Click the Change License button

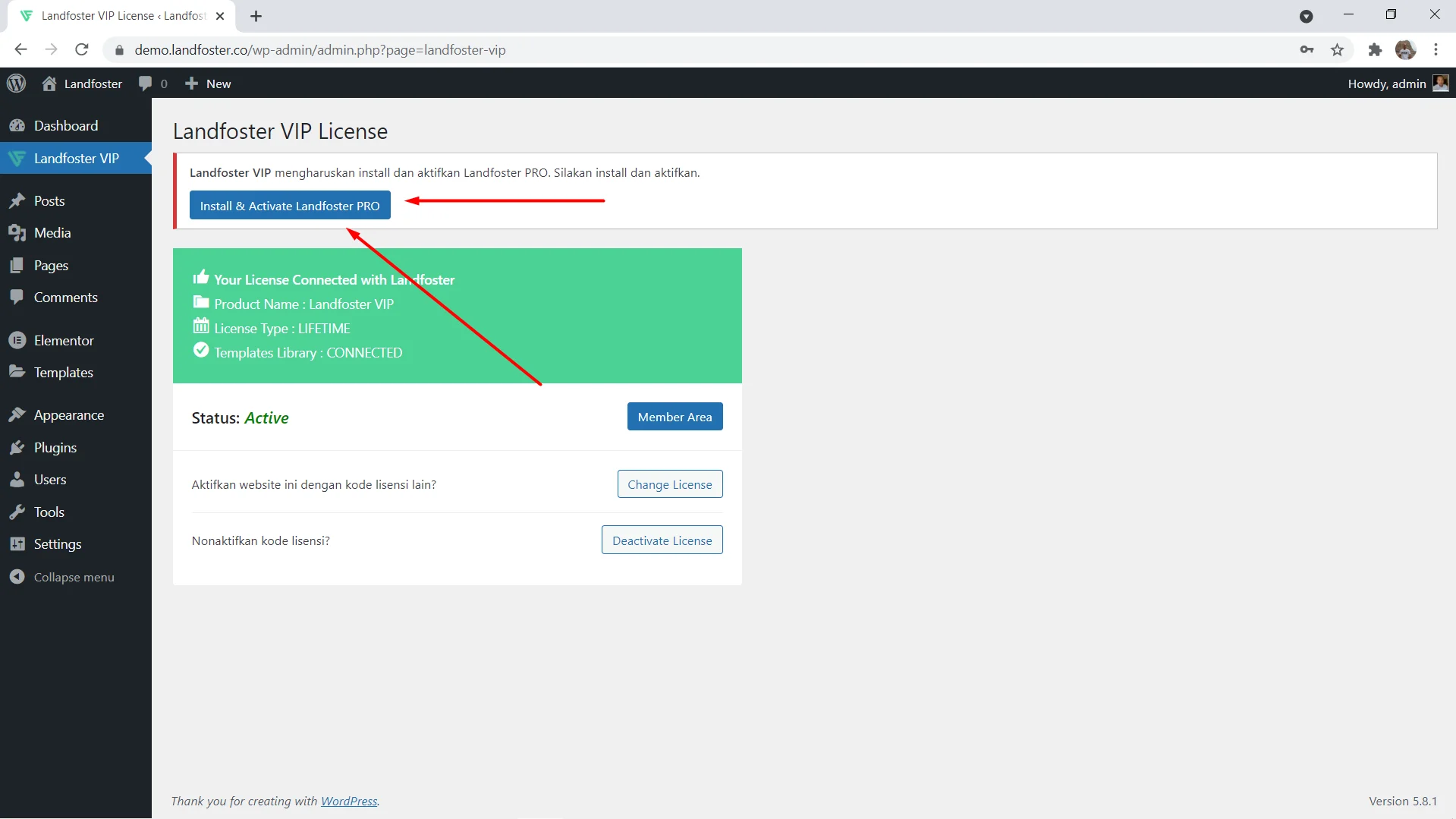click(x=670, y=484)
